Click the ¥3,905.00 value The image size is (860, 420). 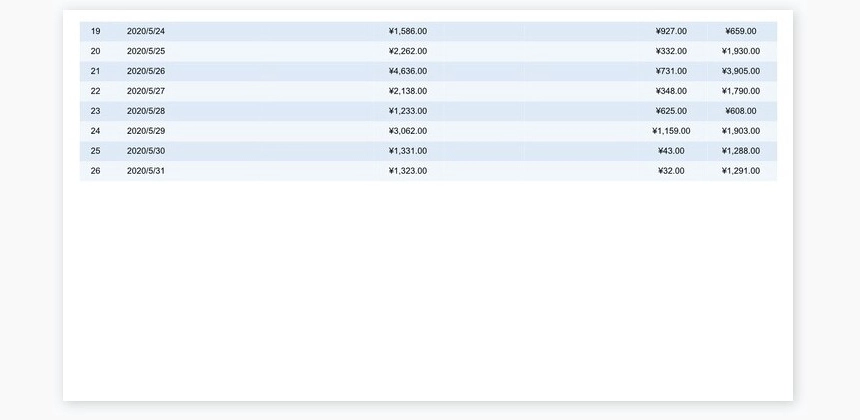pos(740,71)
